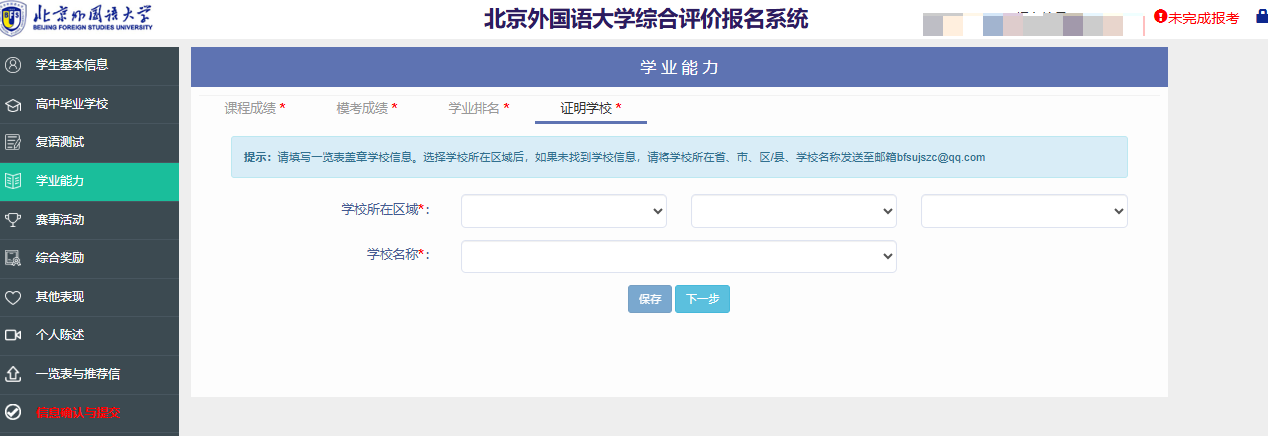Switch to the 模考成绩 tab
Viewport: 1268px width, 436px height.
[366, 108]
